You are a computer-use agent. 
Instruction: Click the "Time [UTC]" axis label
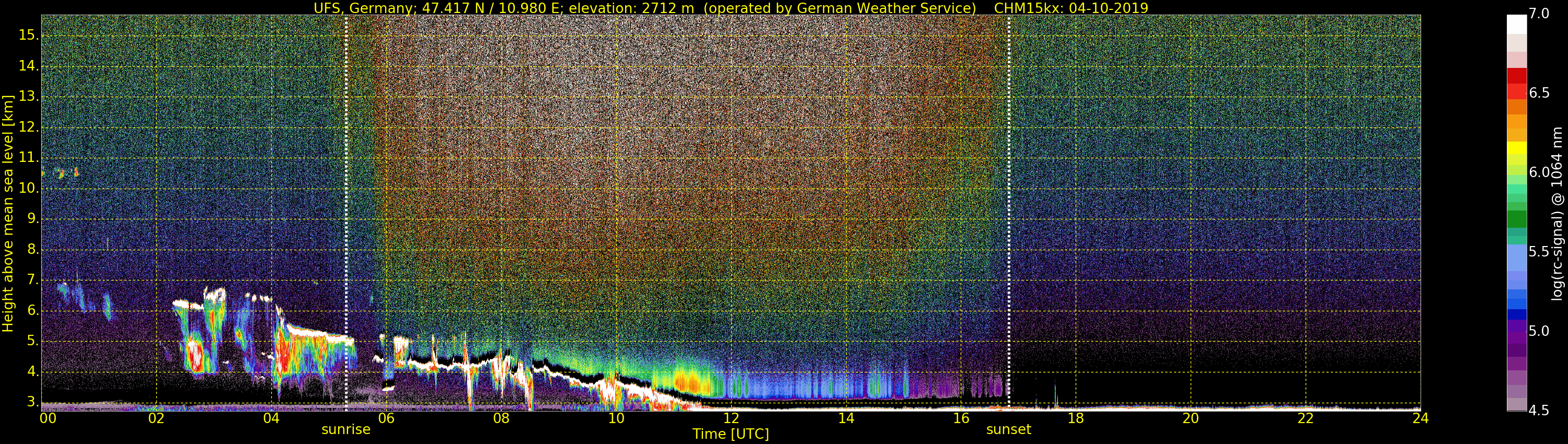pyautogui.click(x=731, y=434)
